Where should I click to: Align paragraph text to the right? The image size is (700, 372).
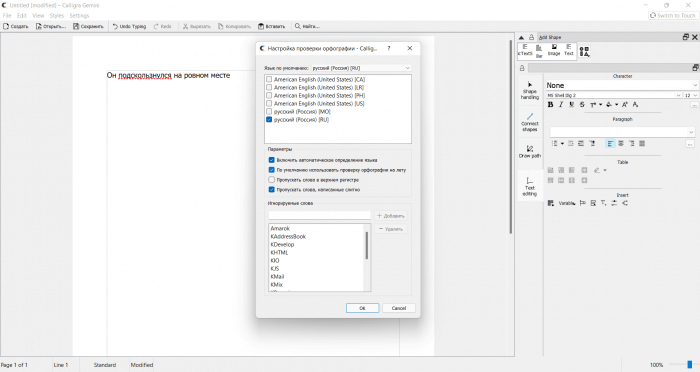[x=632, y=143]
